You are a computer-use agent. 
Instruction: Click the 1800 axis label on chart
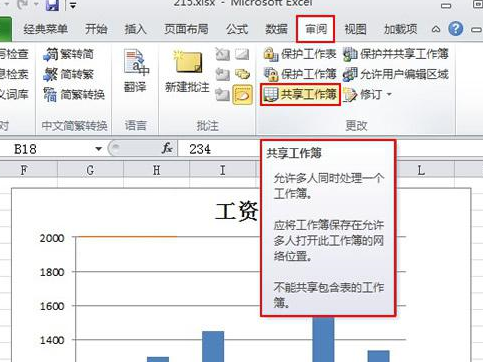coord(52,272)
